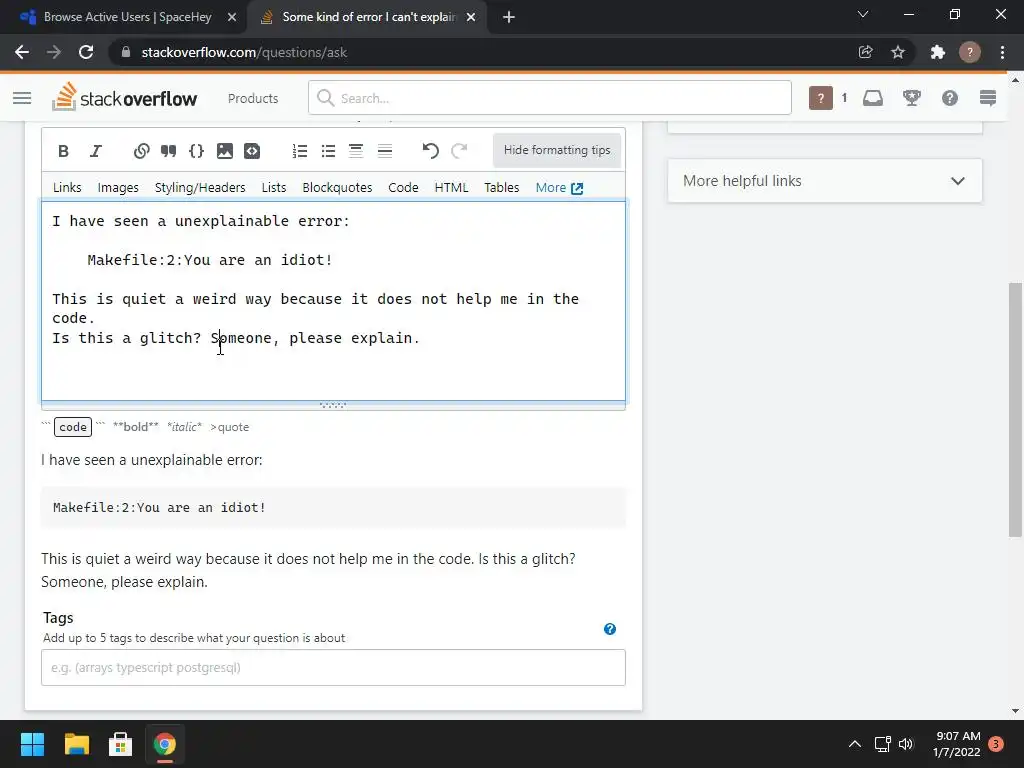This screenshot has height=768, width=1024.
Task: Open achievements trophy icon
Action: (912, 98)
